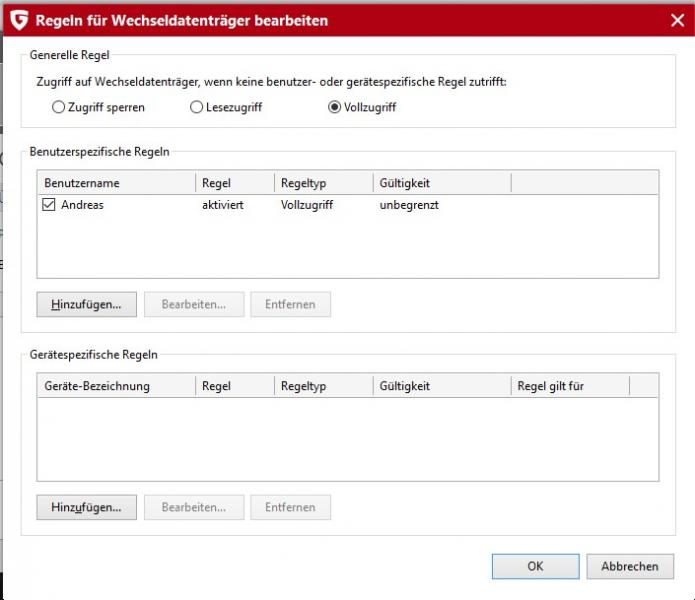Cancel the dialog with Abbrechen

pyautogui.click(x=630, y=566)
